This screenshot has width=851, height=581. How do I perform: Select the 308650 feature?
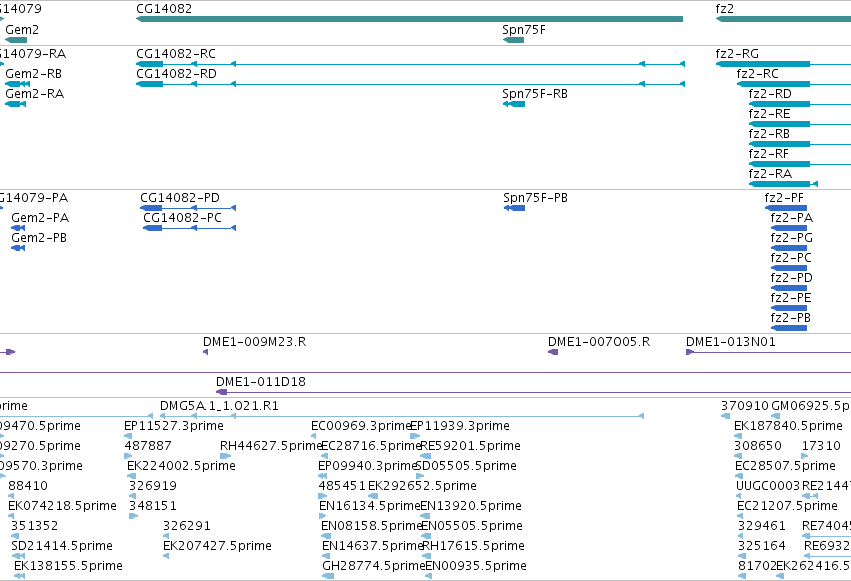click(x=738, y=456)
